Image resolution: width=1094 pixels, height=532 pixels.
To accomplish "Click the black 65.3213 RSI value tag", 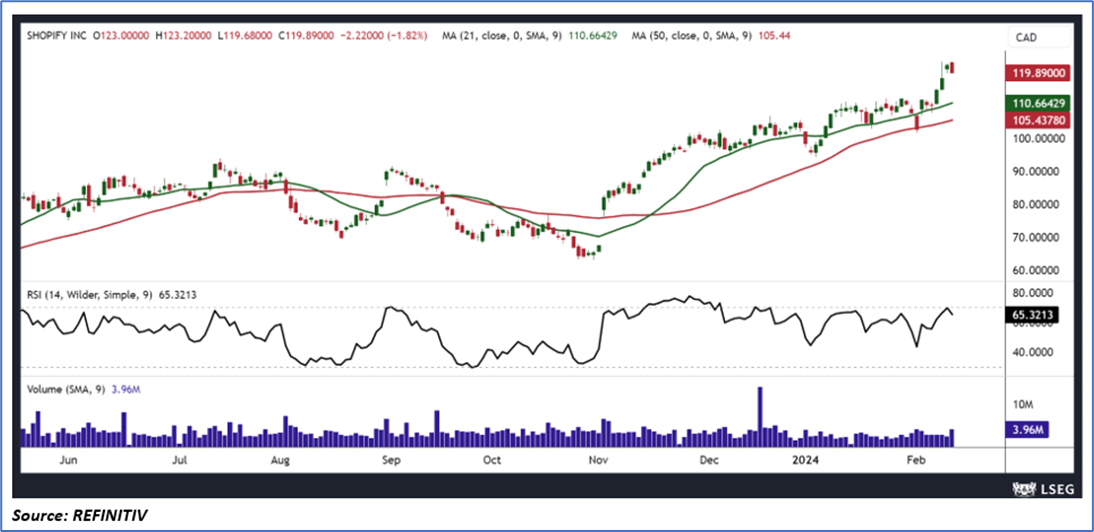I will 1031,315.
